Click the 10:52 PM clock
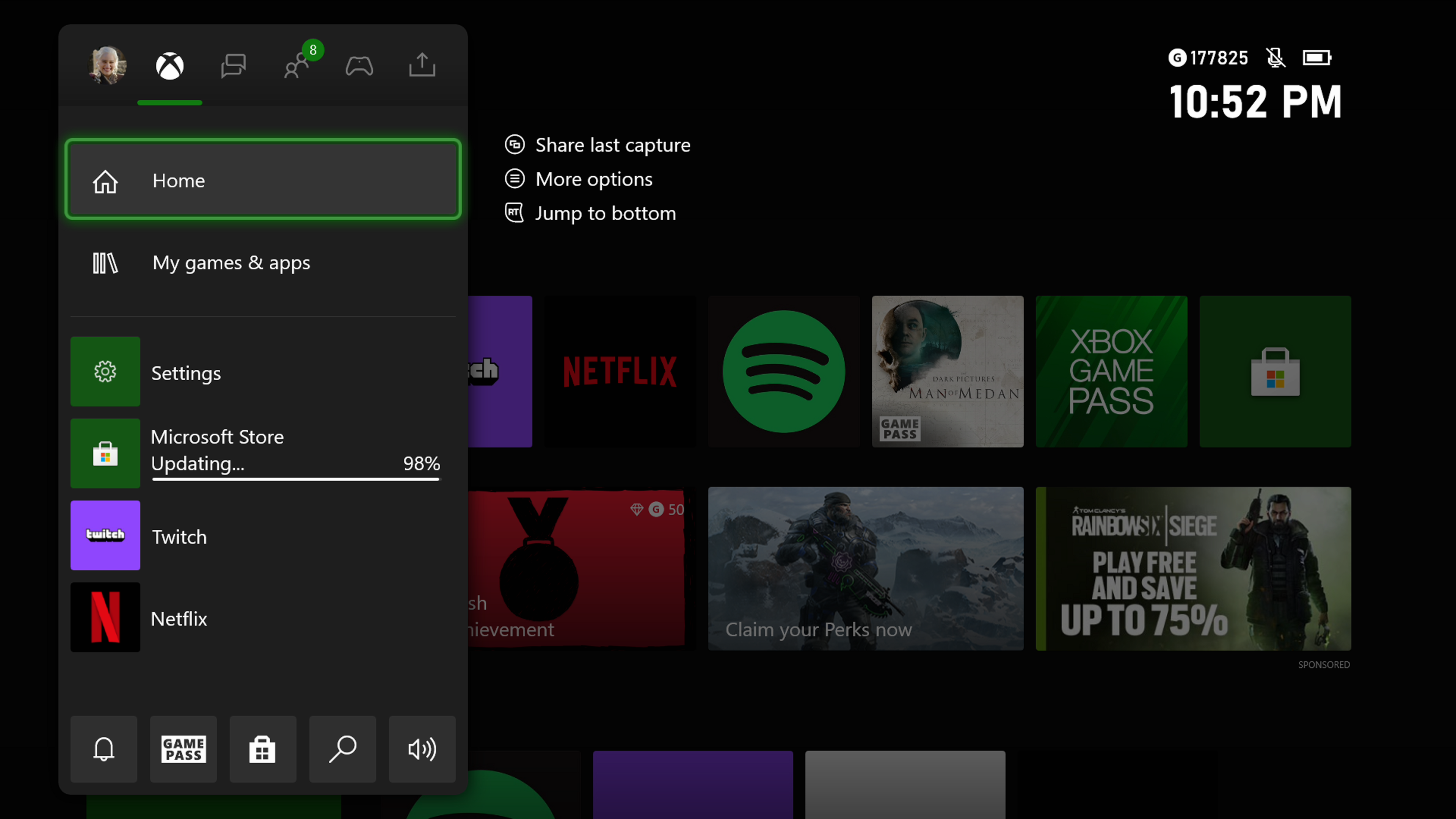The width and height of the screenshot is (1456, 819). pyautogui.click(x=1255, y=102)
